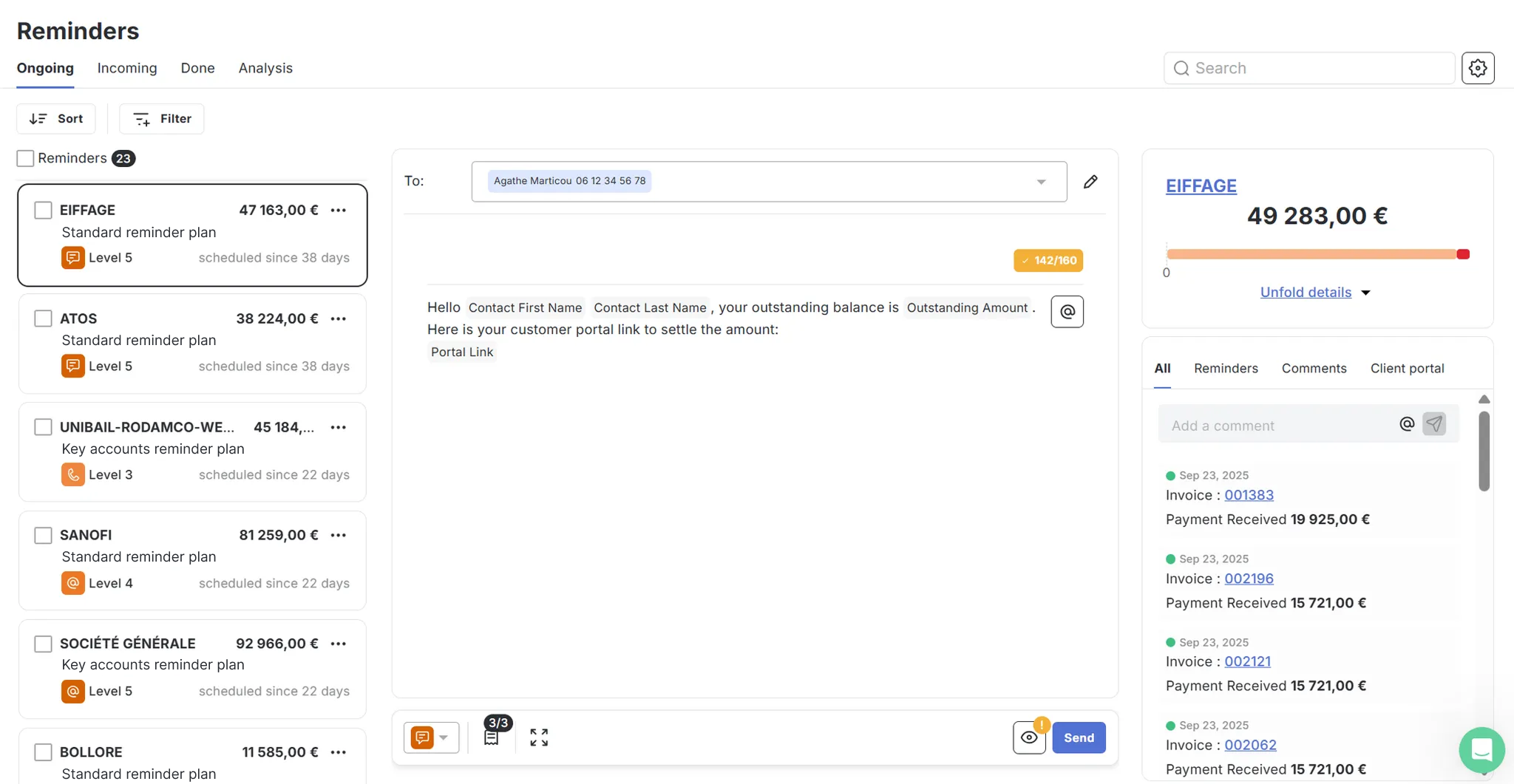Toggle the preview eye icon
This screenshot has width=1514, height=784.
pos(1029,737)
